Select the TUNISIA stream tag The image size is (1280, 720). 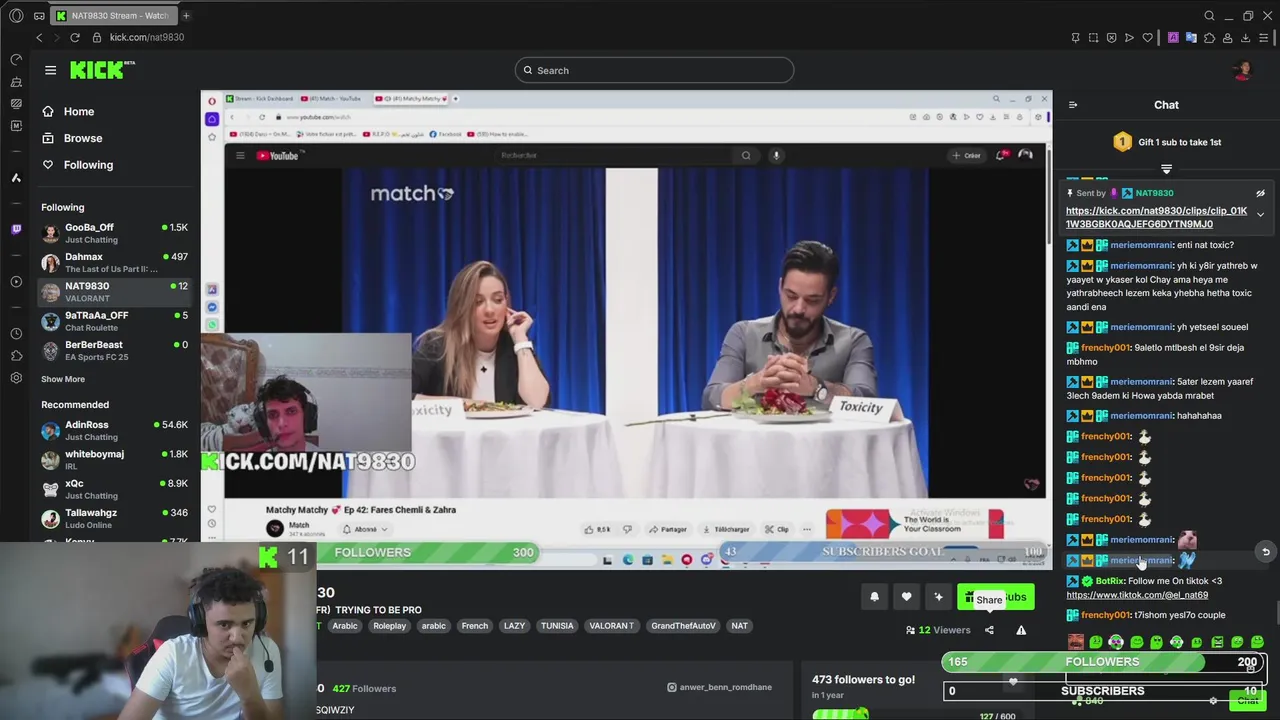point(557,626)
